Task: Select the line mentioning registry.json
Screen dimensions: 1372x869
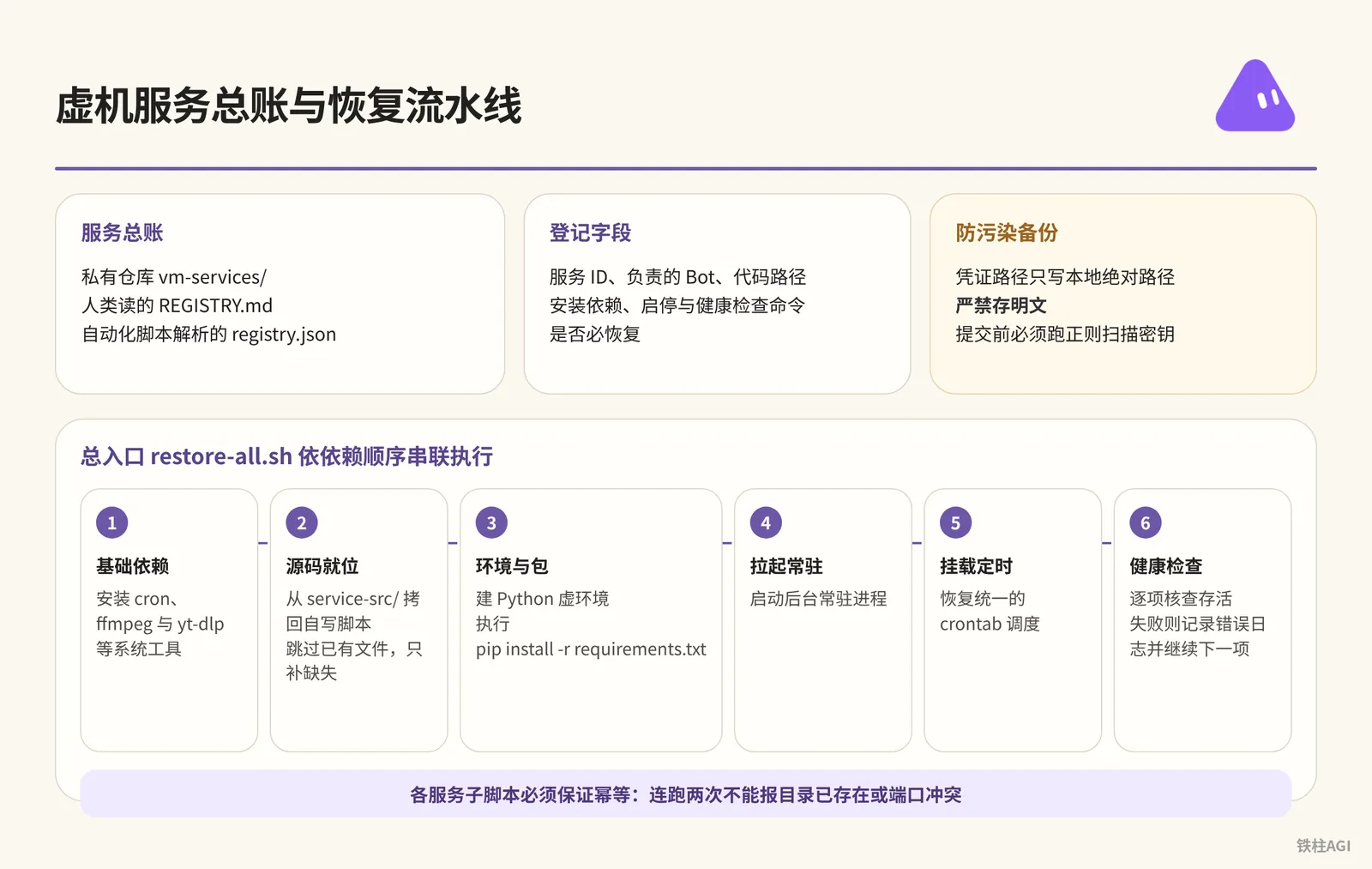Action: (209, 334)
